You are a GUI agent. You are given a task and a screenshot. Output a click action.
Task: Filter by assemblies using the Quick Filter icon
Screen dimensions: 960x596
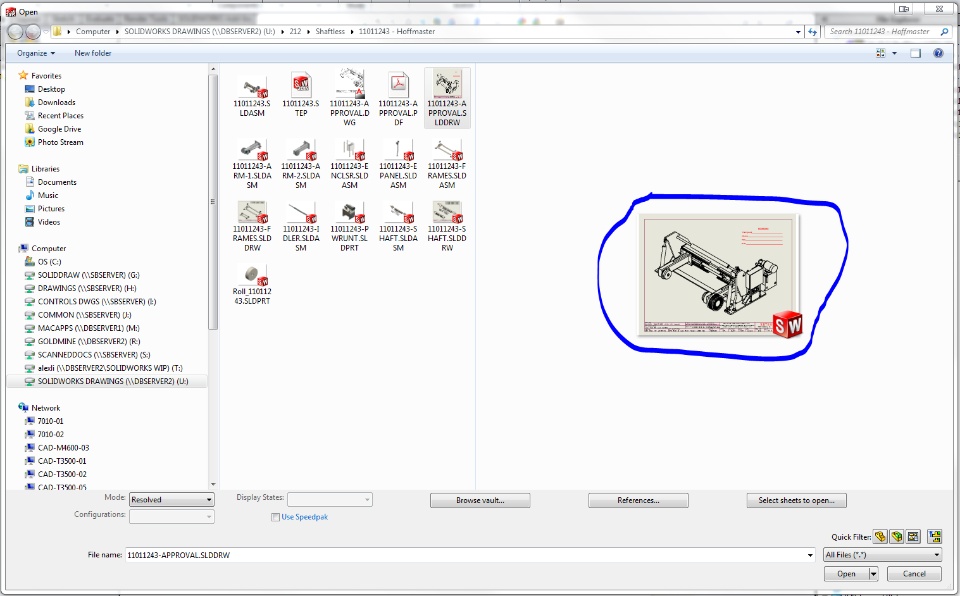tap(896, 537)
